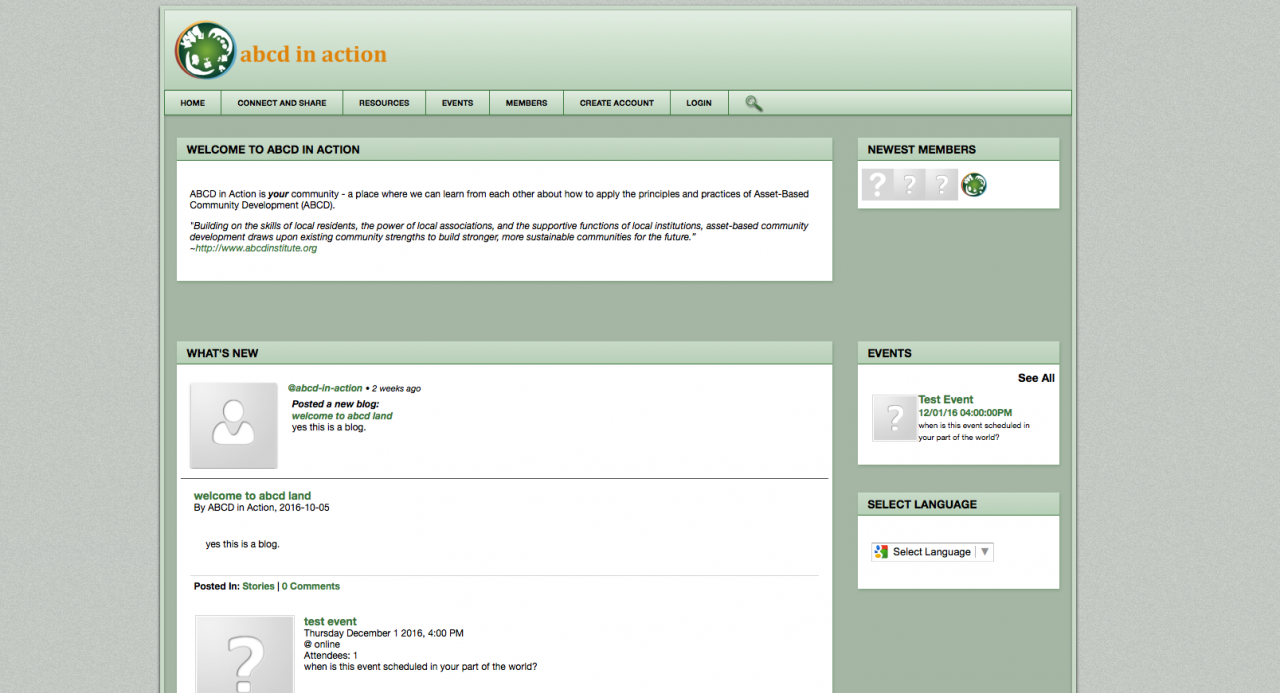
Task: Open the Stories category link
Action: pyautogui.click(x=258, y=586)
